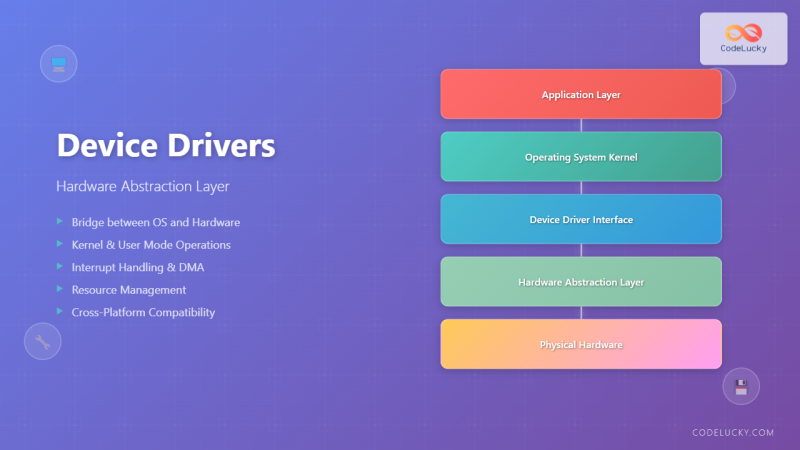Click arrow bullet beside Cross-Platform Compatibility
800x450 pixels.
60,312
